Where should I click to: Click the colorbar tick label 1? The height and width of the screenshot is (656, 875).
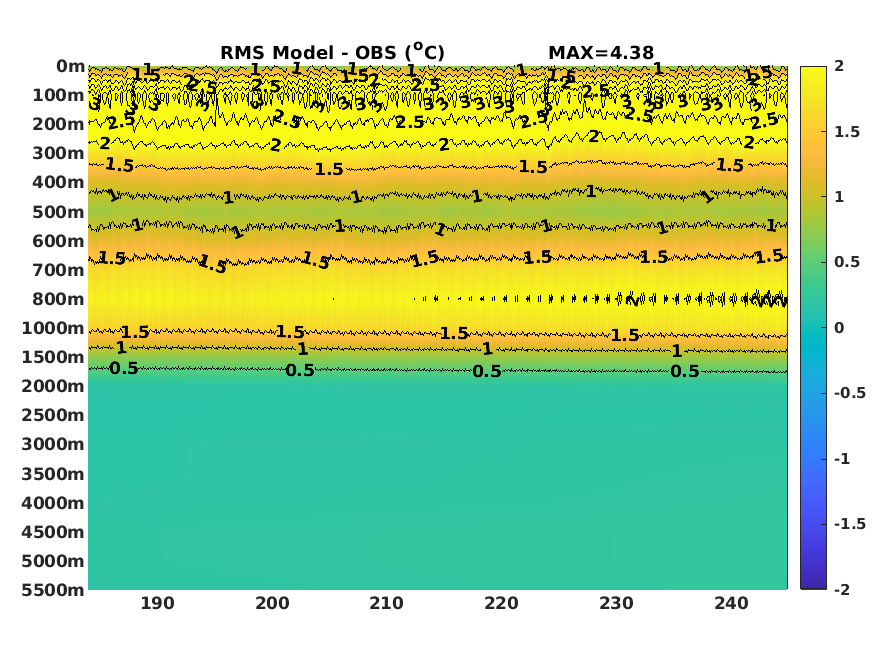point(839,197)
